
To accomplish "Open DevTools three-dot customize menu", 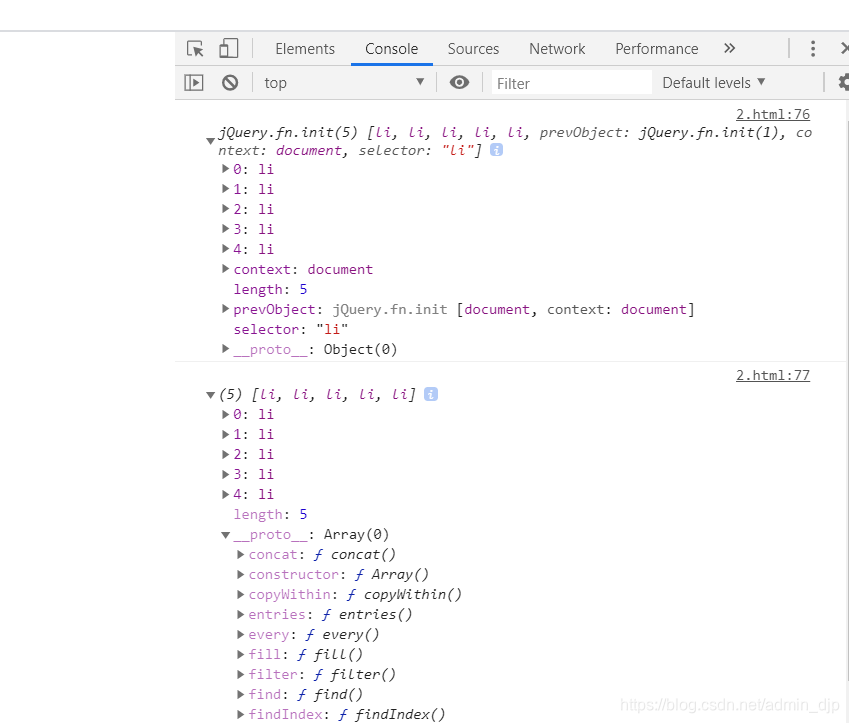I will tap(813, 49).
